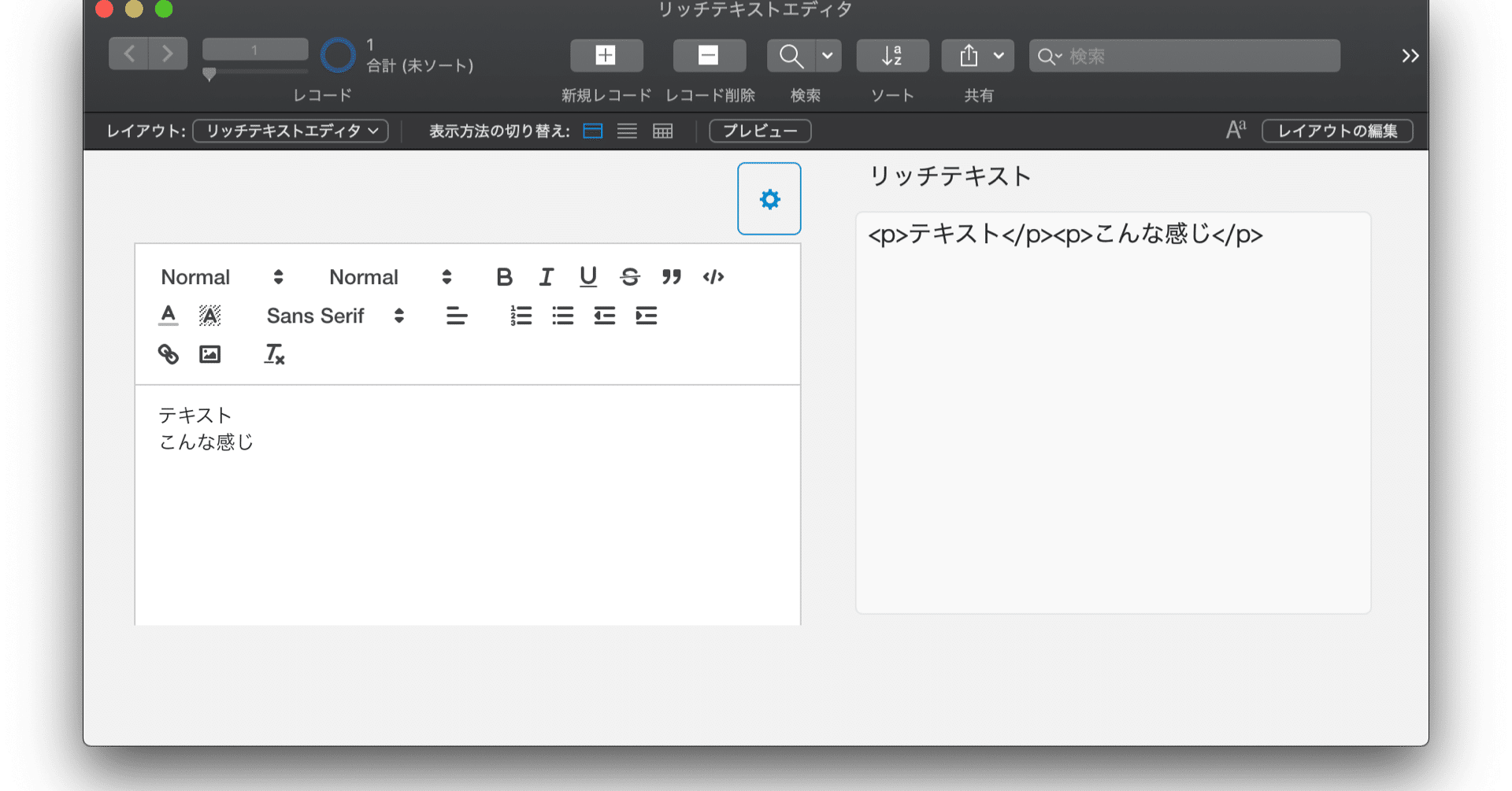1512x791 pixels.
Task: Open the gear settings button above the editor
Action: [769, 198]
